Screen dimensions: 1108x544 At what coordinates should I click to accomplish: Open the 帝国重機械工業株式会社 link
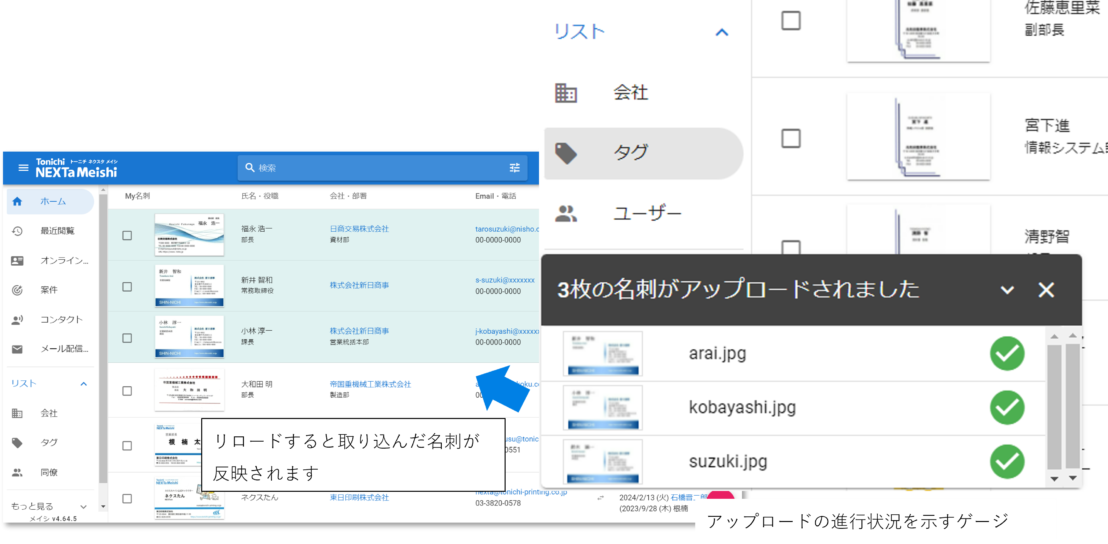[370, 384]
